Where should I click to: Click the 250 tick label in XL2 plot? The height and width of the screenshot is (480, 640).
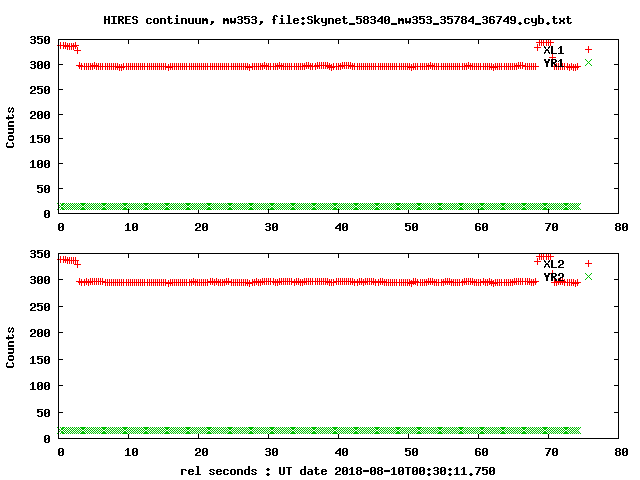(x=40, y=307)
